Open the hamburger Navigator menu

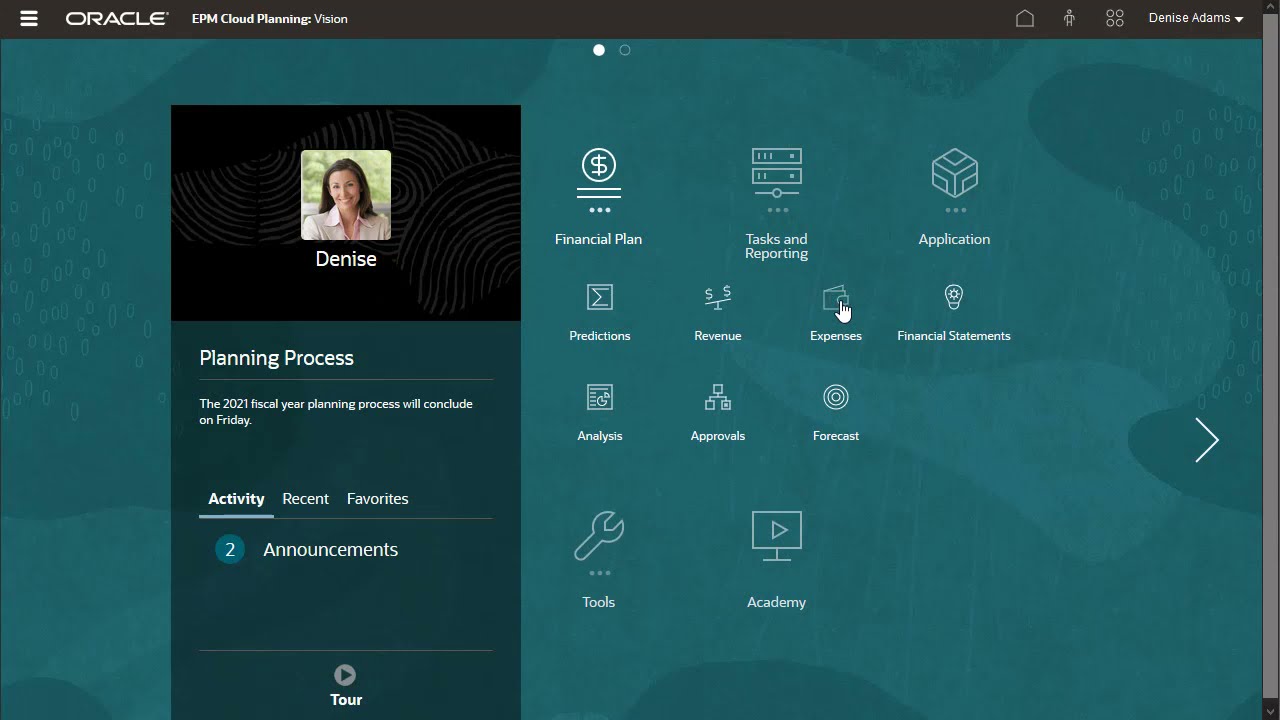(x=29, y=19)
